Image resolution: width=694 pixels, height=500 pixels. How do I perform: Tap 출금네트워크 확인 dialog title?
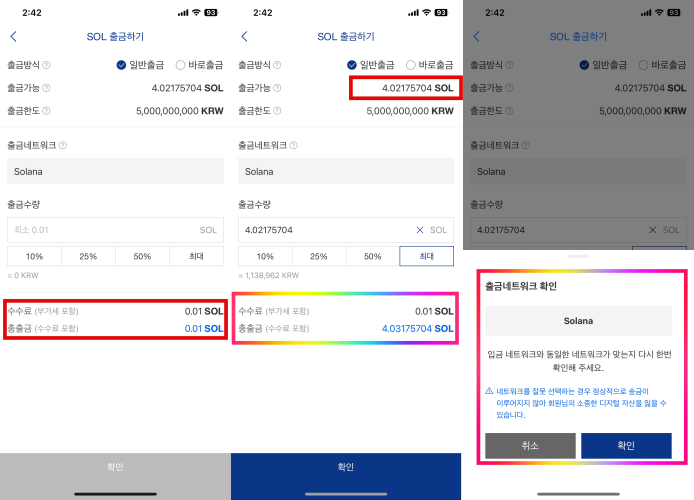pos(521,286)
